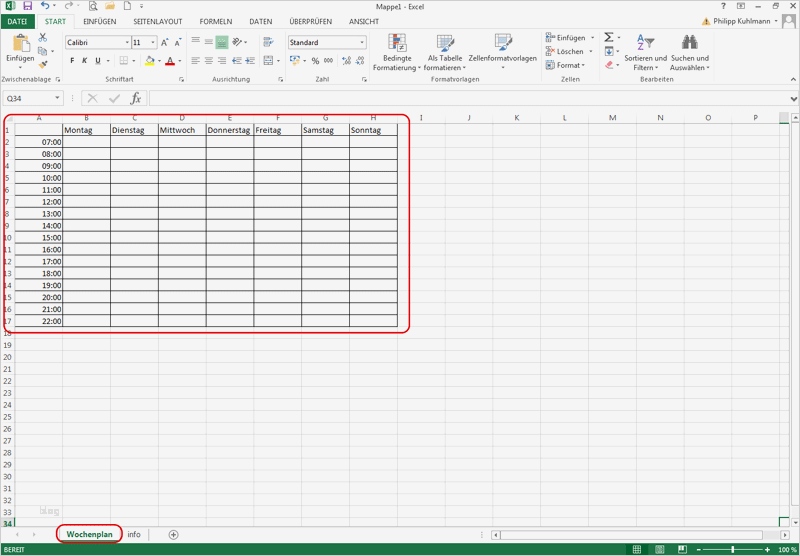800x556 pixels.
Task: Copy the selection using the copy icon
Action: tap(42, 51)
